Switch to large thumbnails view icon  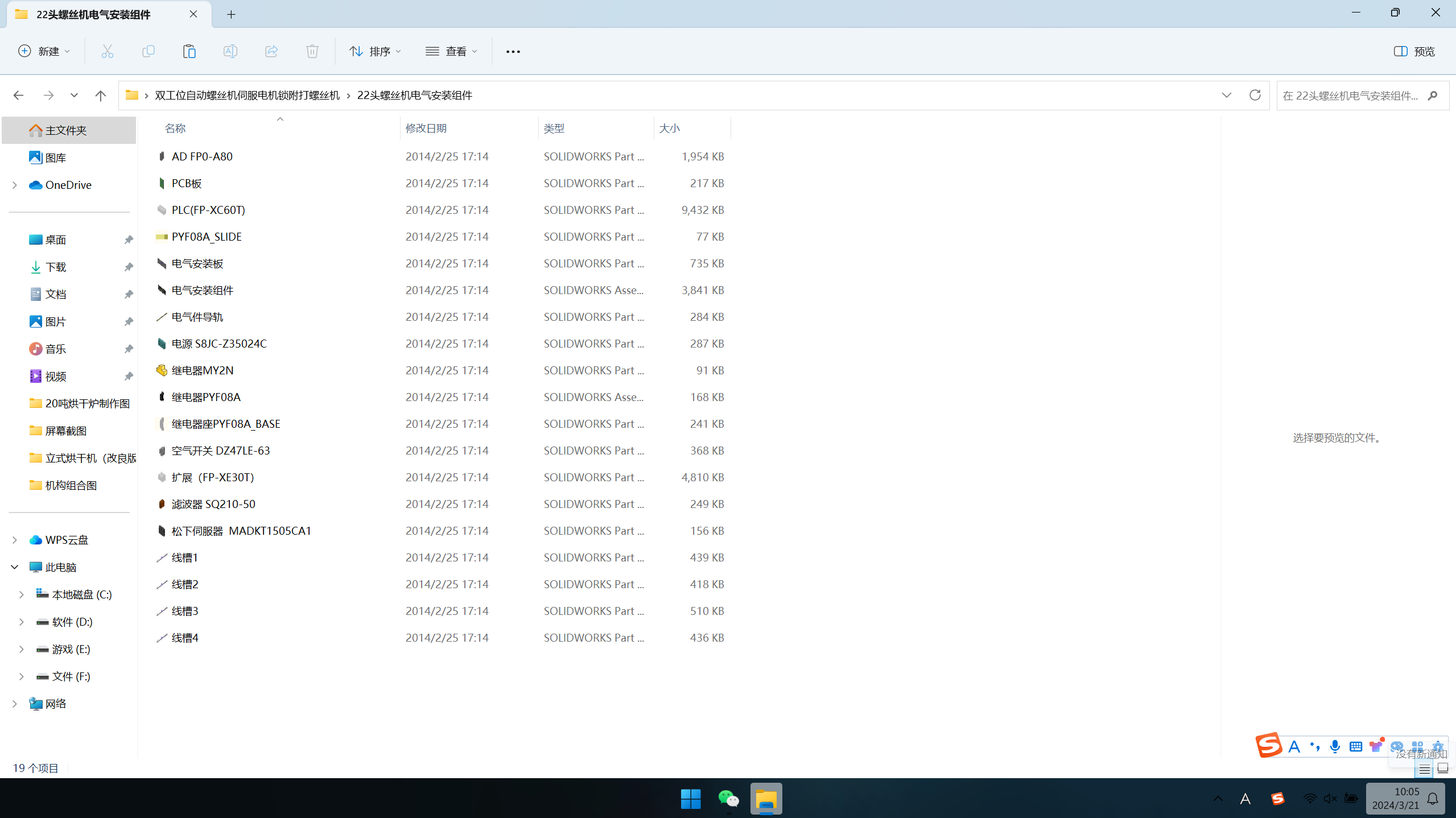click(1442, 769)
